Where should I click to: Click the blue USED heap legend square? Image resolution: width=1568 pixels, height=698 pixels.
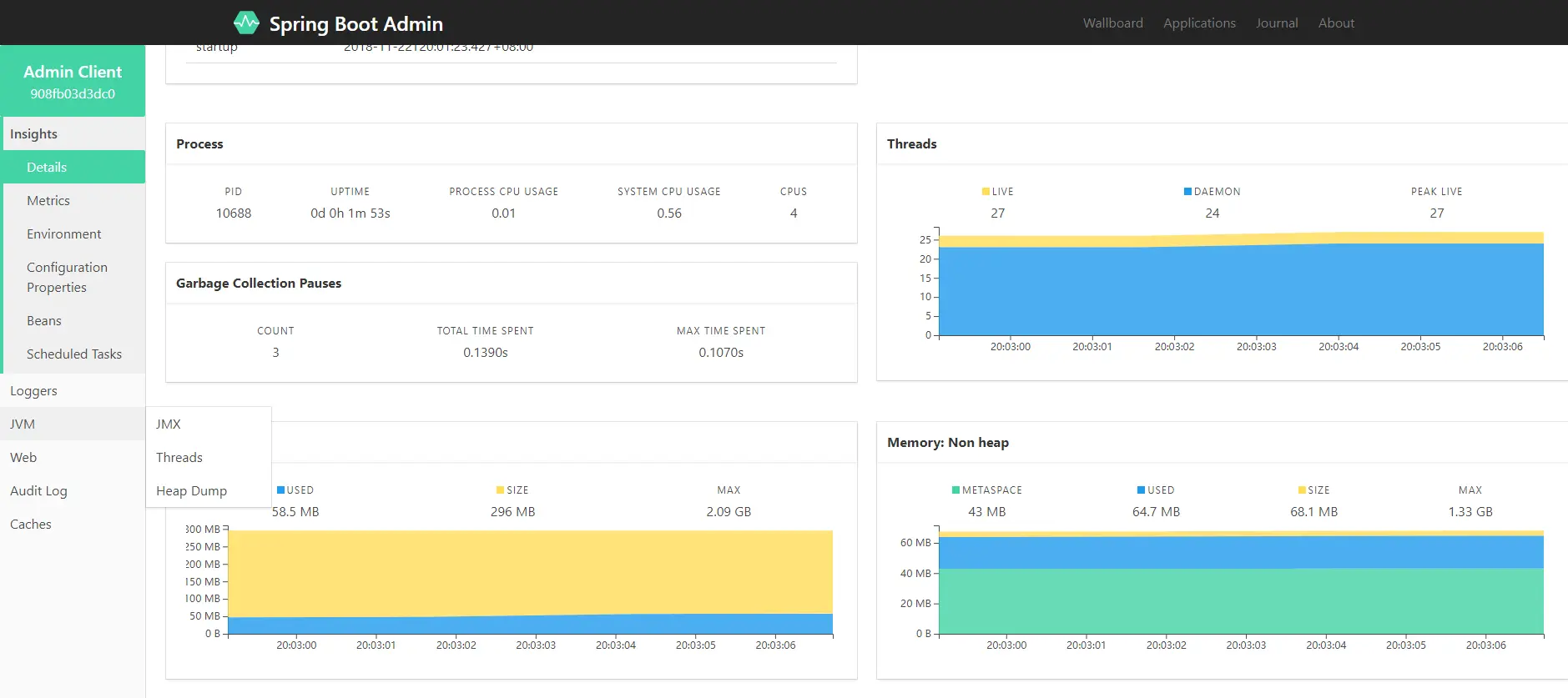pyautogui.click(x=280, y=490)
